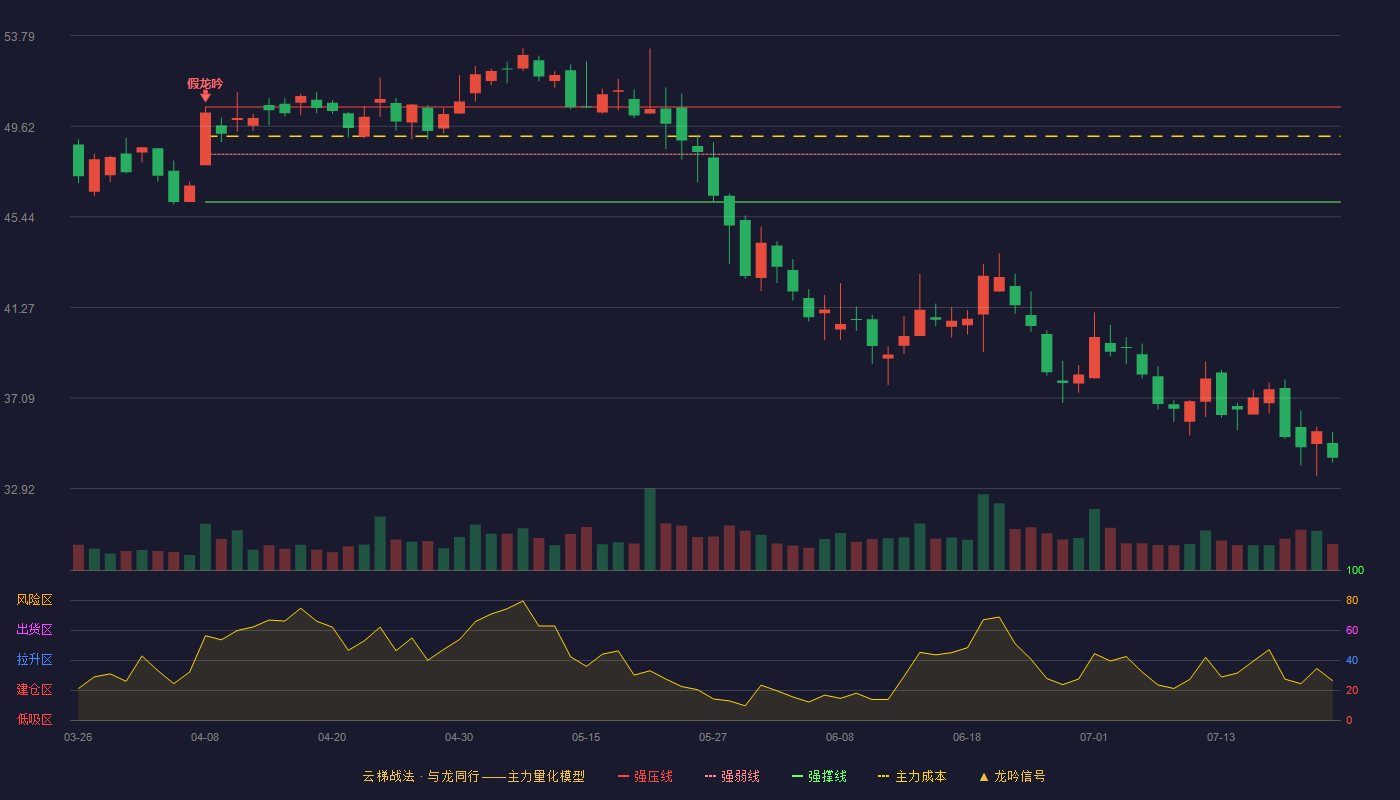
Task: Toggle the 龙吟信号 legend item
Action: pyautogui.click(x=1012, y=776)
